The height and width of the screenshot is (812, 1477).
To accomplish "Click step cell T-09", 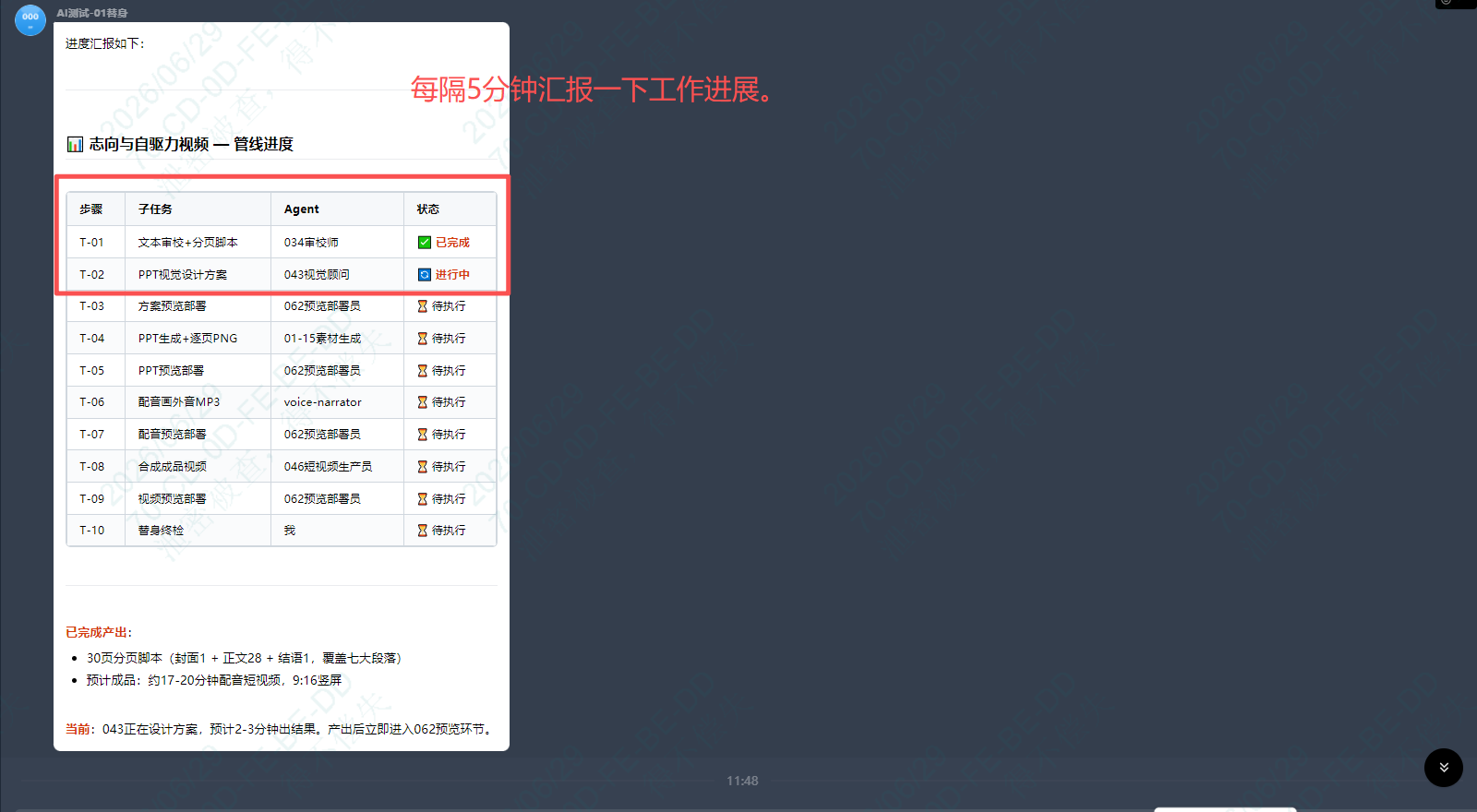I will coord(91,499).
